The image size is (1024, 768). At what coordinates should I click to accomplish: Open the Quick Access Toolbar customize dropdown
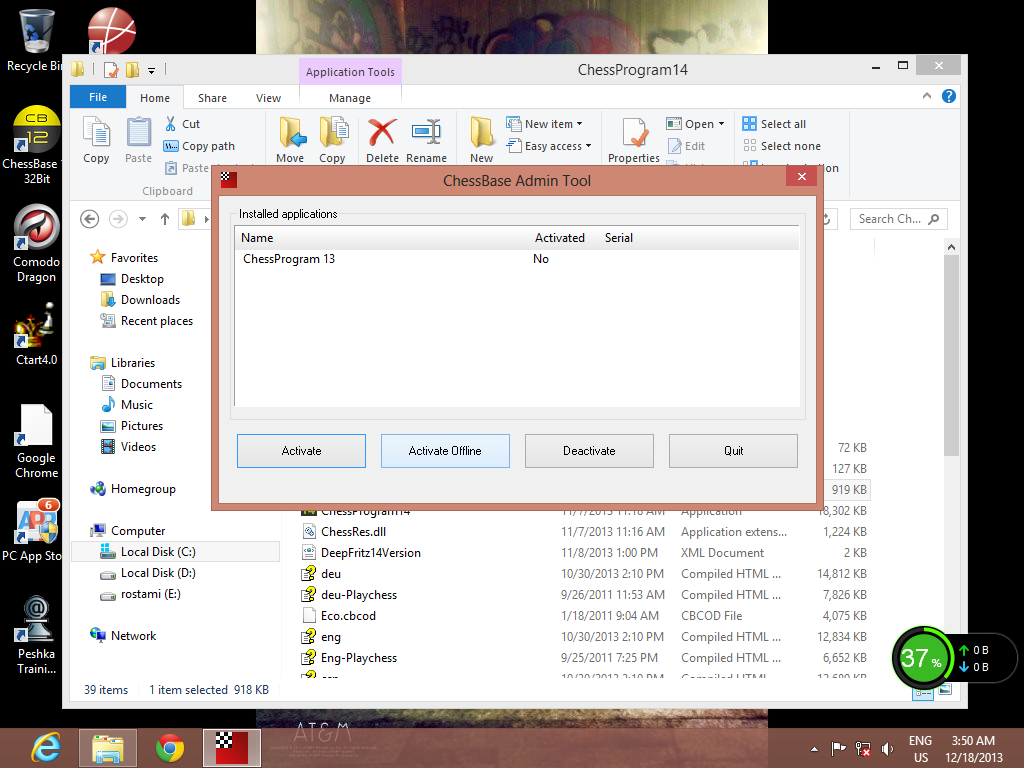(x=152, y=70)
